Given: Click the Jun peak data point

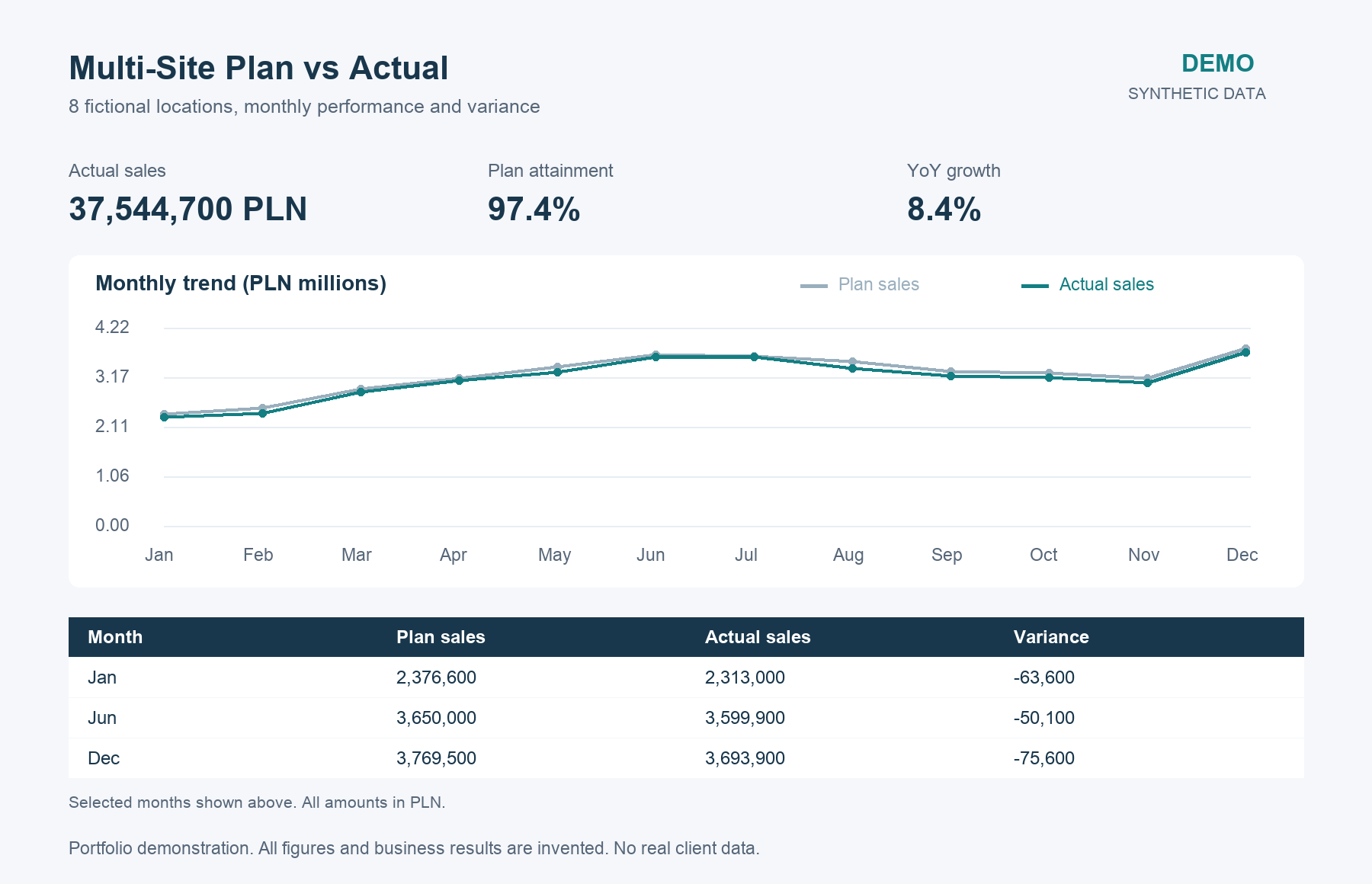Looking at the screenshot, I should point(656,357).
